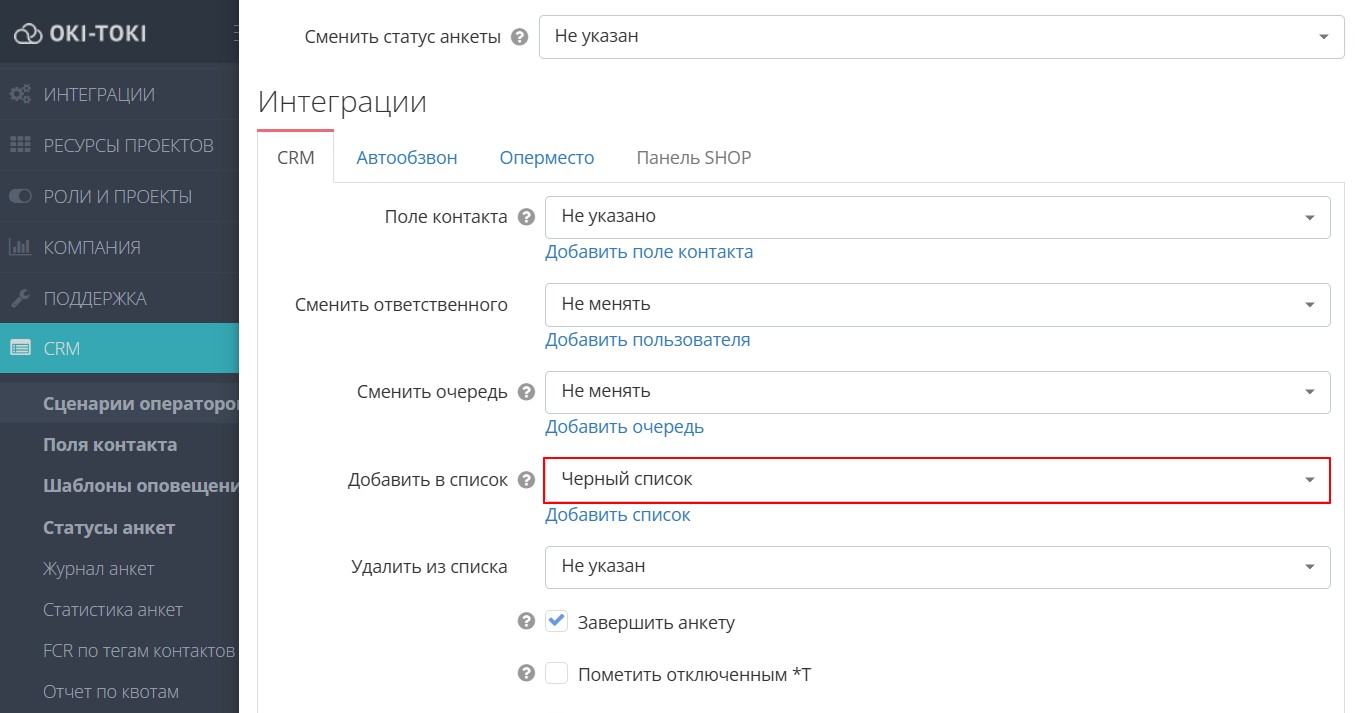Image resolution: width=1363 pixels, height=713 pixels.
Task: Switch to the Автообзвон tab
Action: point(406,157)
